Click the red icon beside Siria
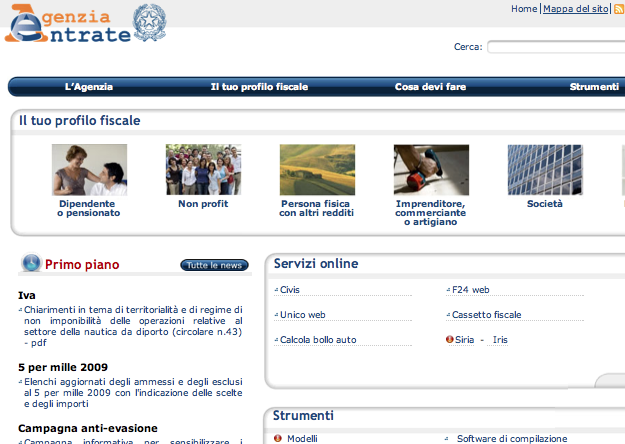 450,339
